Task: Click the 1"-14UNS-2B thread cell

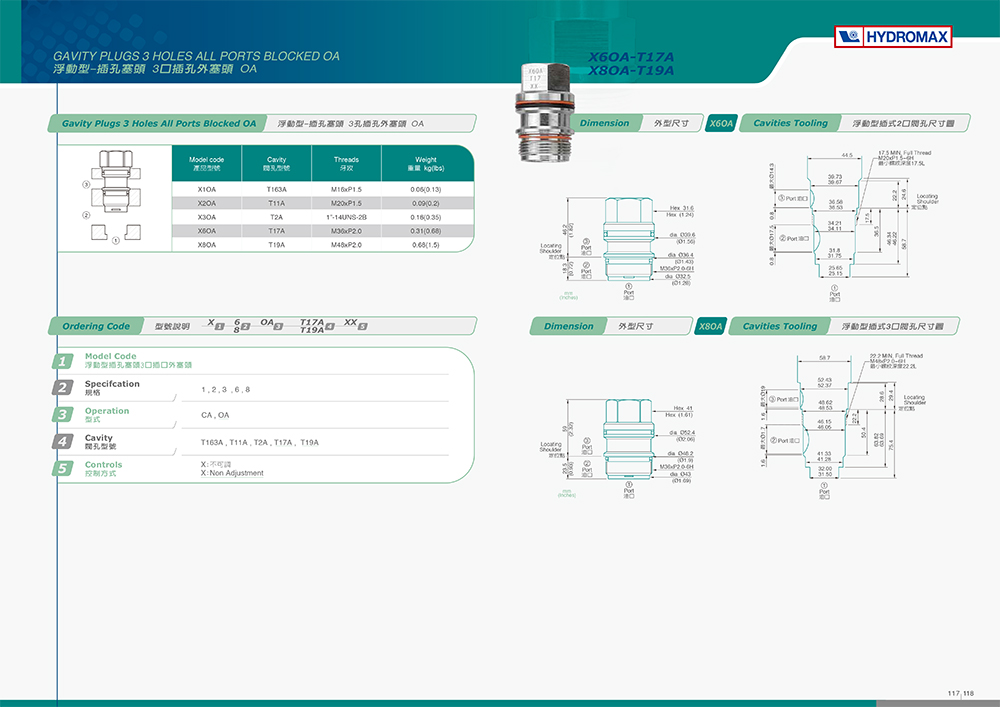Action: 346,217
